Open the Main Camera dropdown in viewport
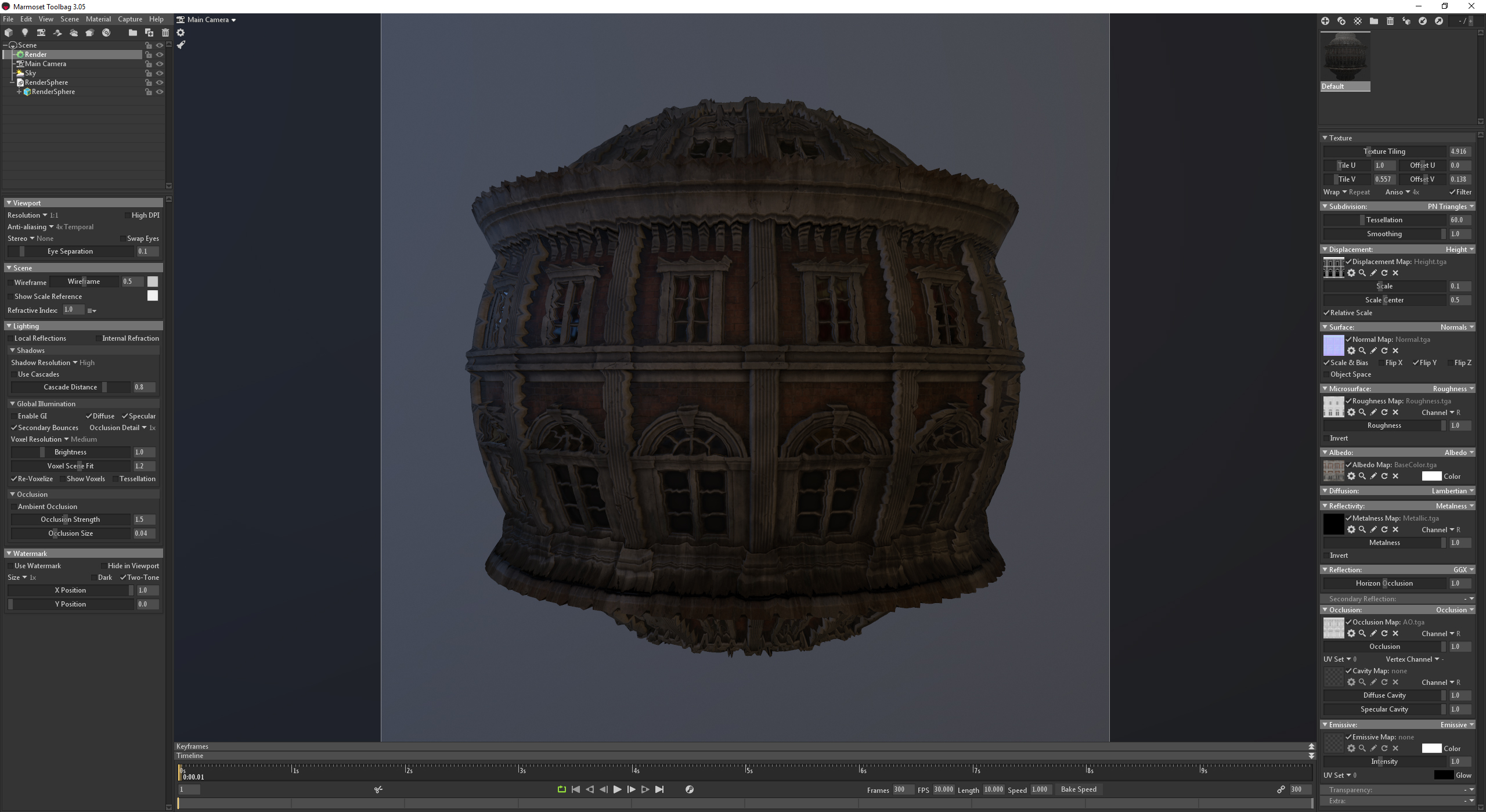1486x812 pixels. click(x=211, y=20)
